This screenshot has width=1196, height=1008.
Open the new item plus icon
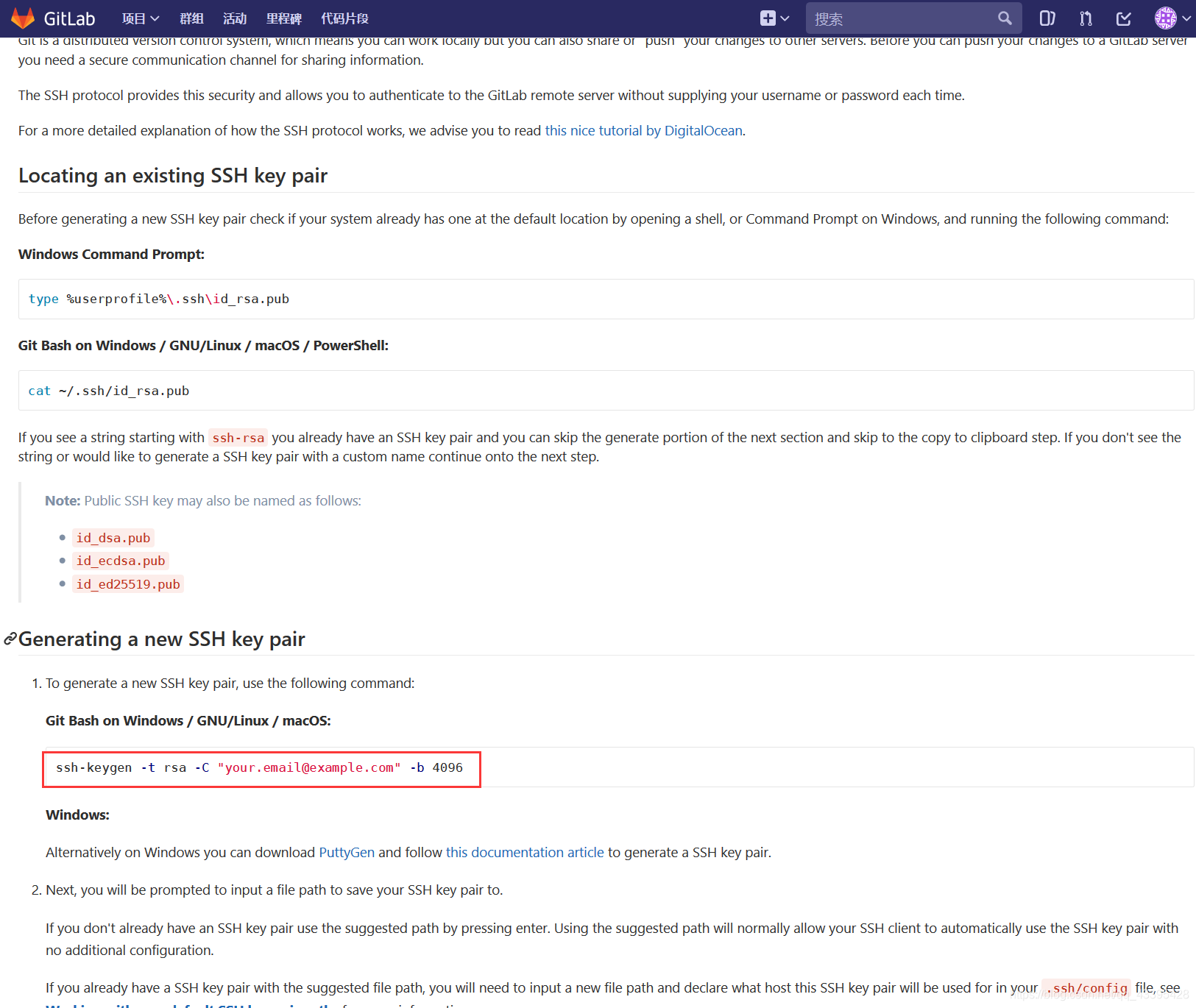tap(768, 18)
